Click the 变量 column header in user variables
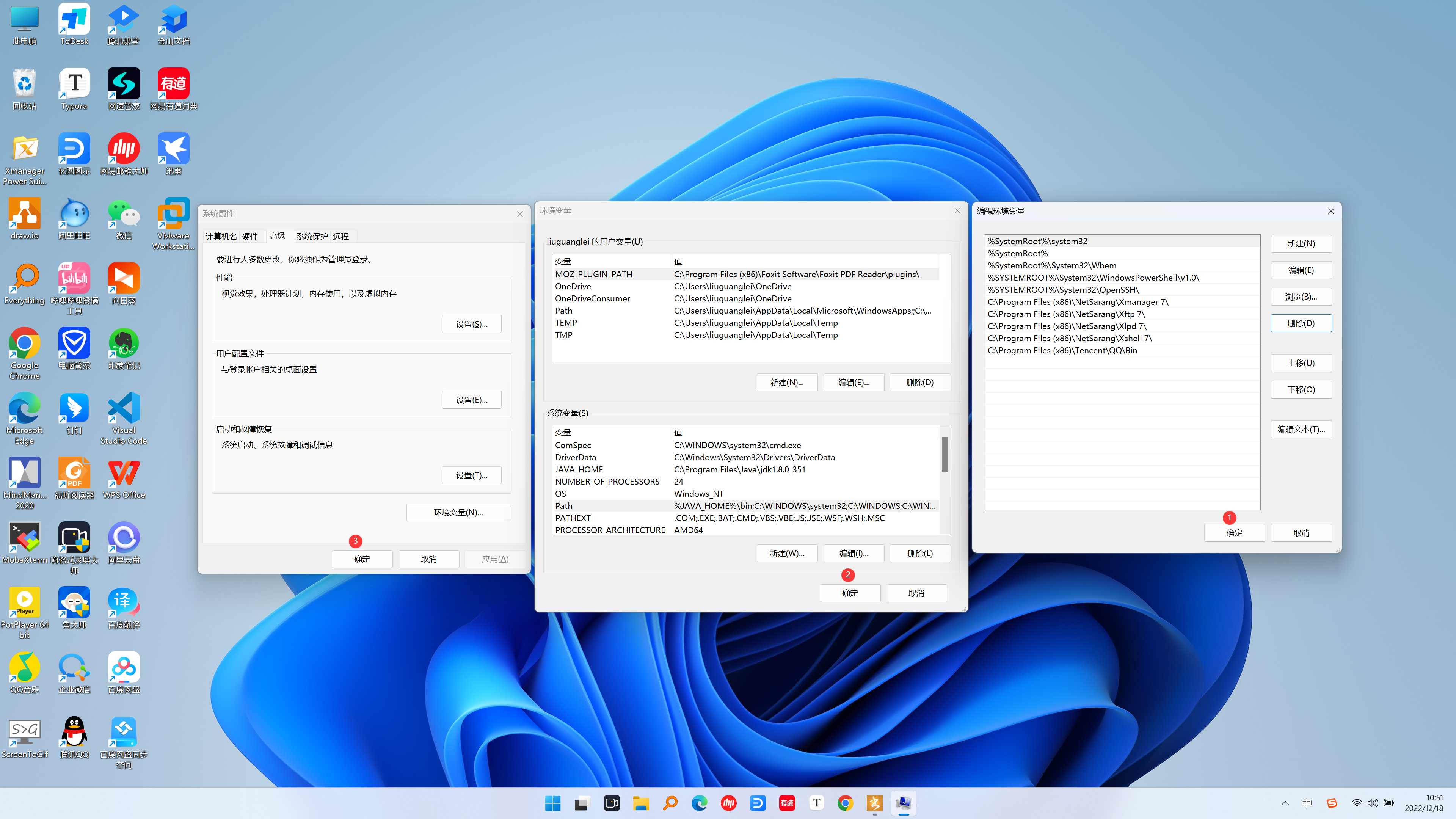The height and width of the screenshot is (819, 1456). (612, 261)
